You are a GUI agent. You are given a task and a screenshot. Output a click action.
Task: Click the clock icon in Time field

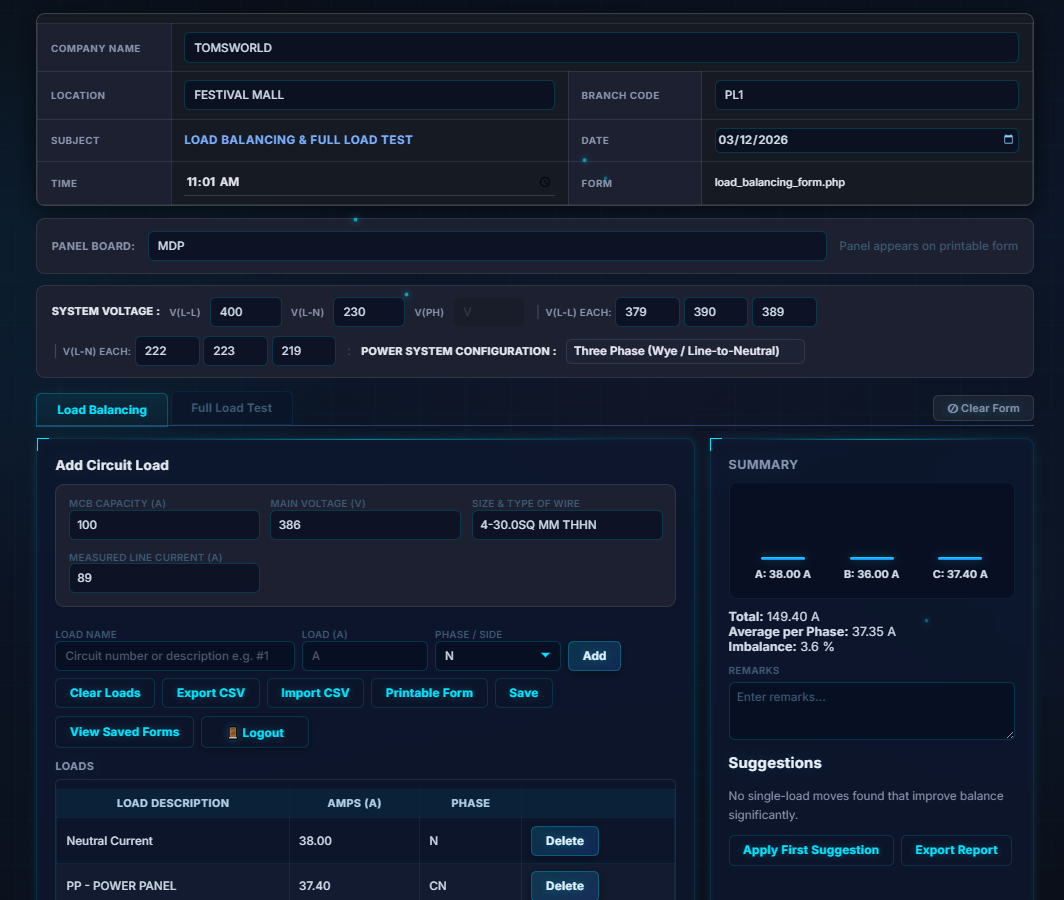(544, 182)
